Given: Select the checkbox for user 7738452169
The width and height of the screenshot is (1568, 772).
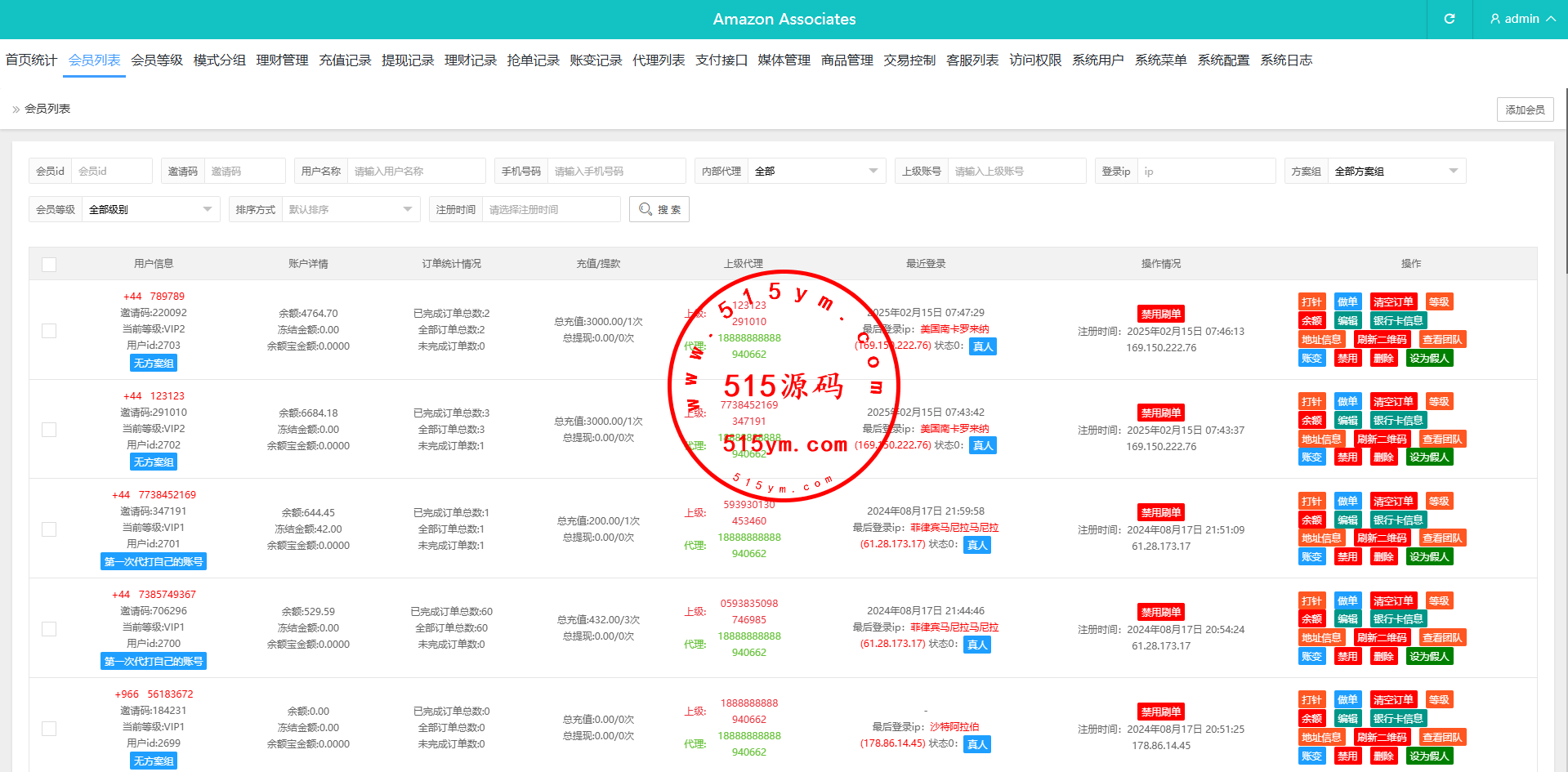Looking at the screenshot, I should 49,529.
